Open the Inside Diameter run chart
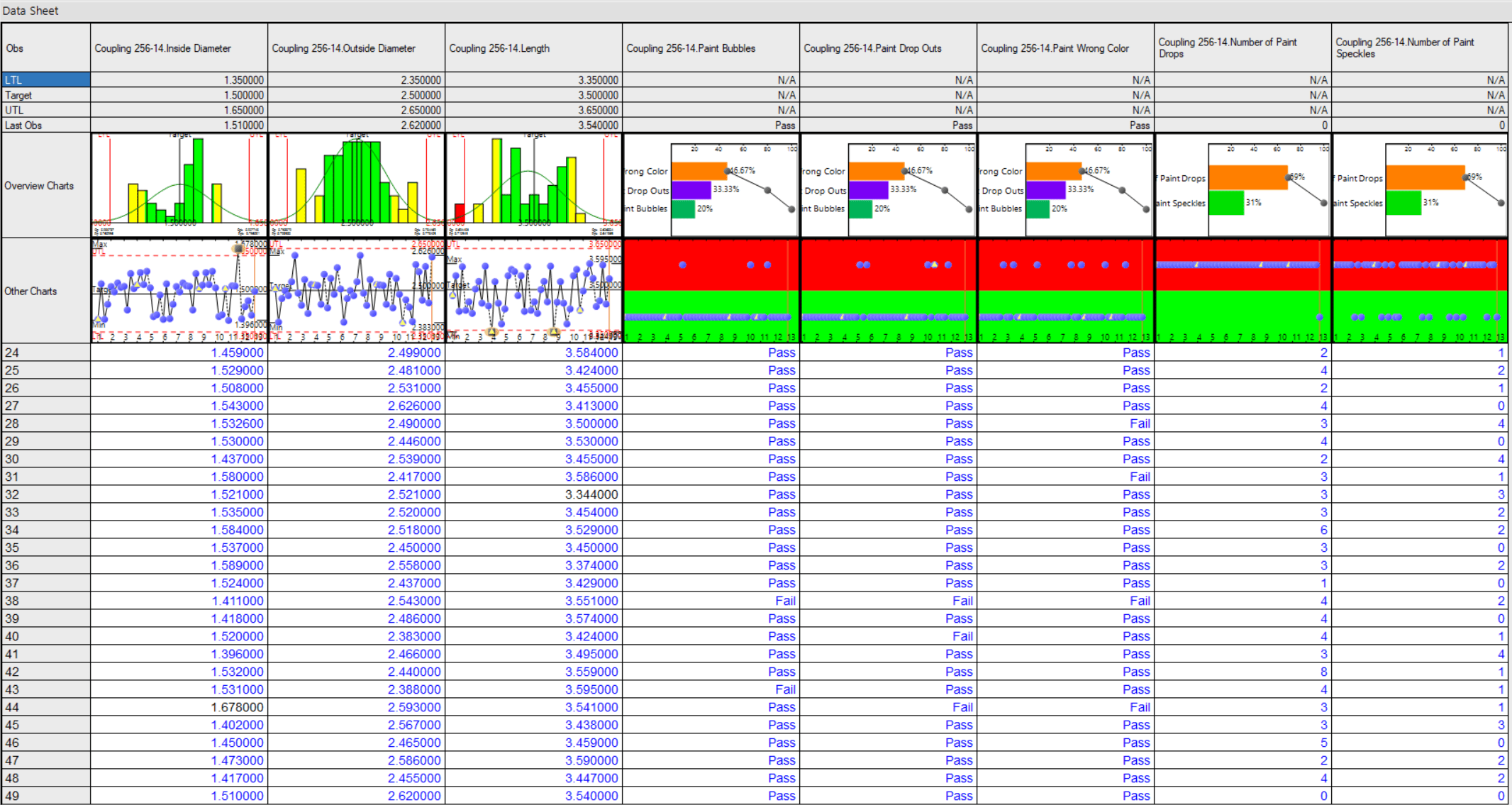Image resolution: width=1512 pixels, height=805 pixels. click(179, 291)
